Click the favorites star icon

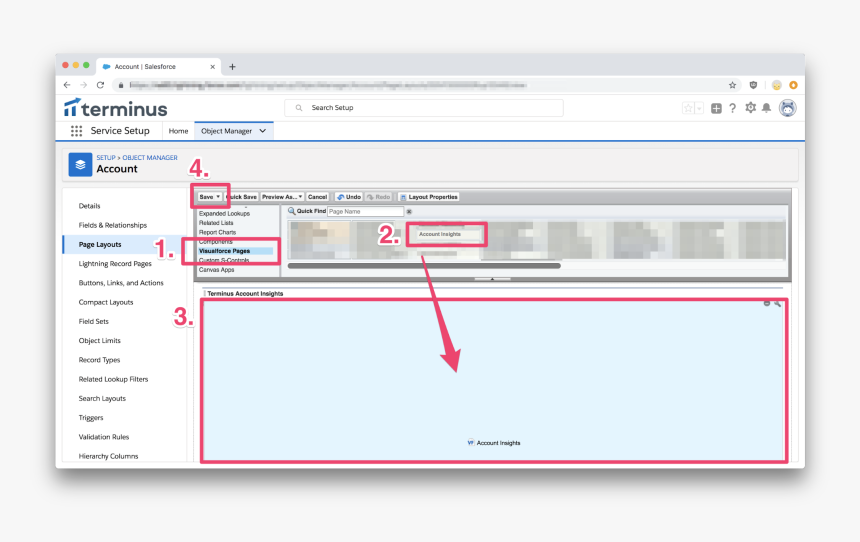pyautogui.click(x=688, y=108)
